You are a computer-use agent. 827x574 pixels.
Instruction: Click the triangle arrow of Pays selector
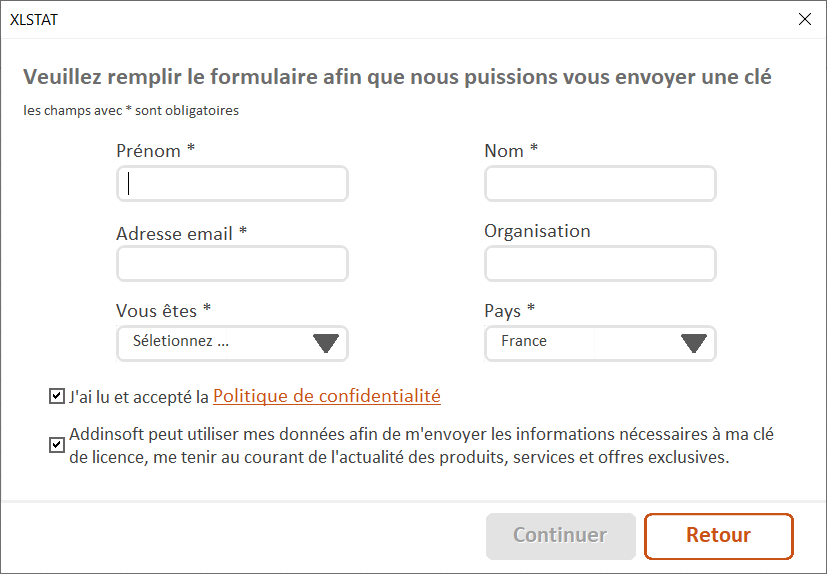[694, 343]
